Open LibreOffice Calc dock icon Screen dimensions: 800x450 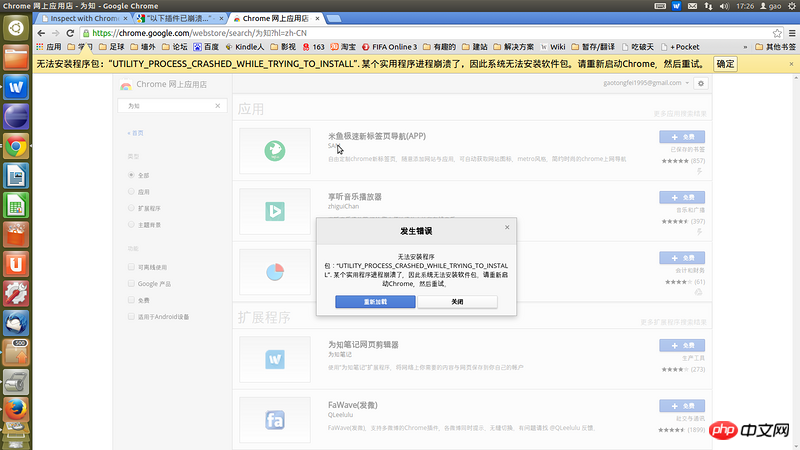[16, 206]
